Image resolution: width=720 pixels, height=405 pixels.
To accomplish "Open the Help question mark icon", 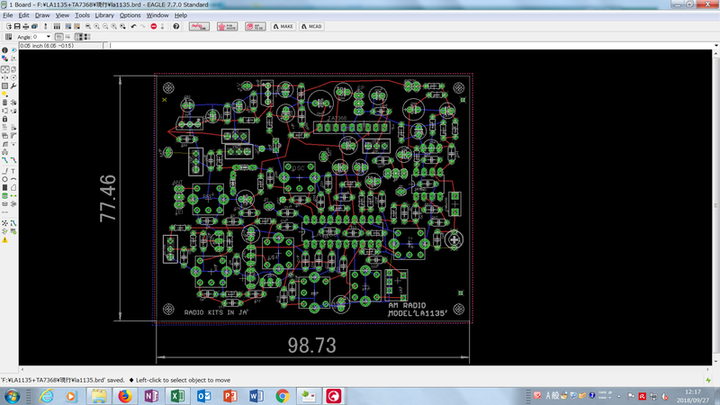I will tap(176, 26).
